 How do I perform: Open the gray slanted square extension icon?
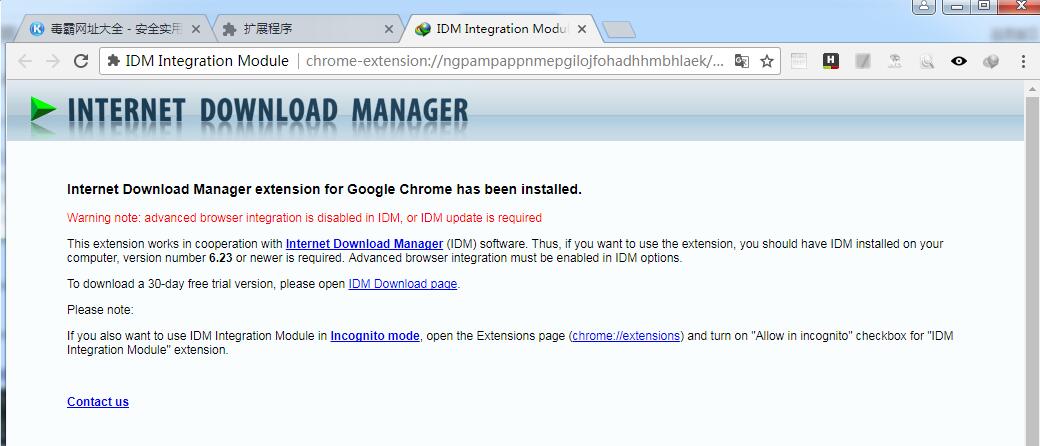[863, 62]
